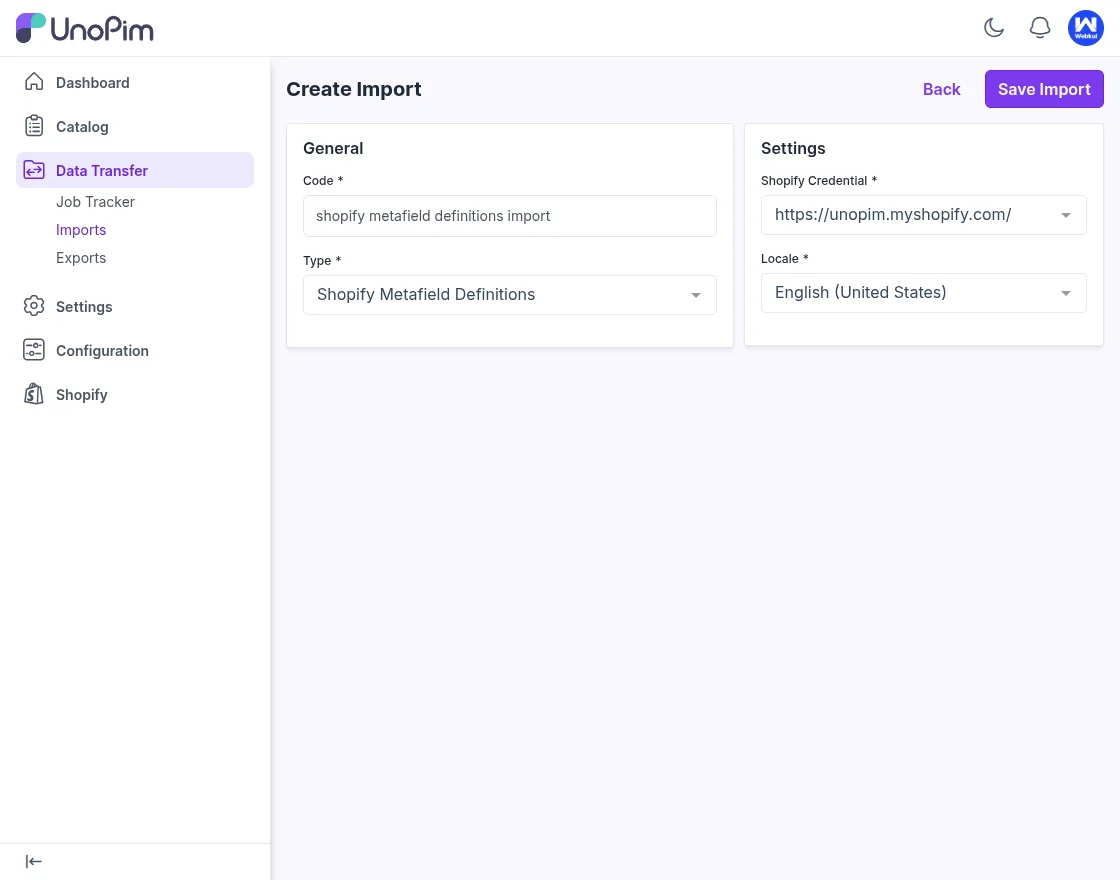Viewport: 1120px width, 880px height.
Task: Click the Code input field
Action: coord(510,216)
